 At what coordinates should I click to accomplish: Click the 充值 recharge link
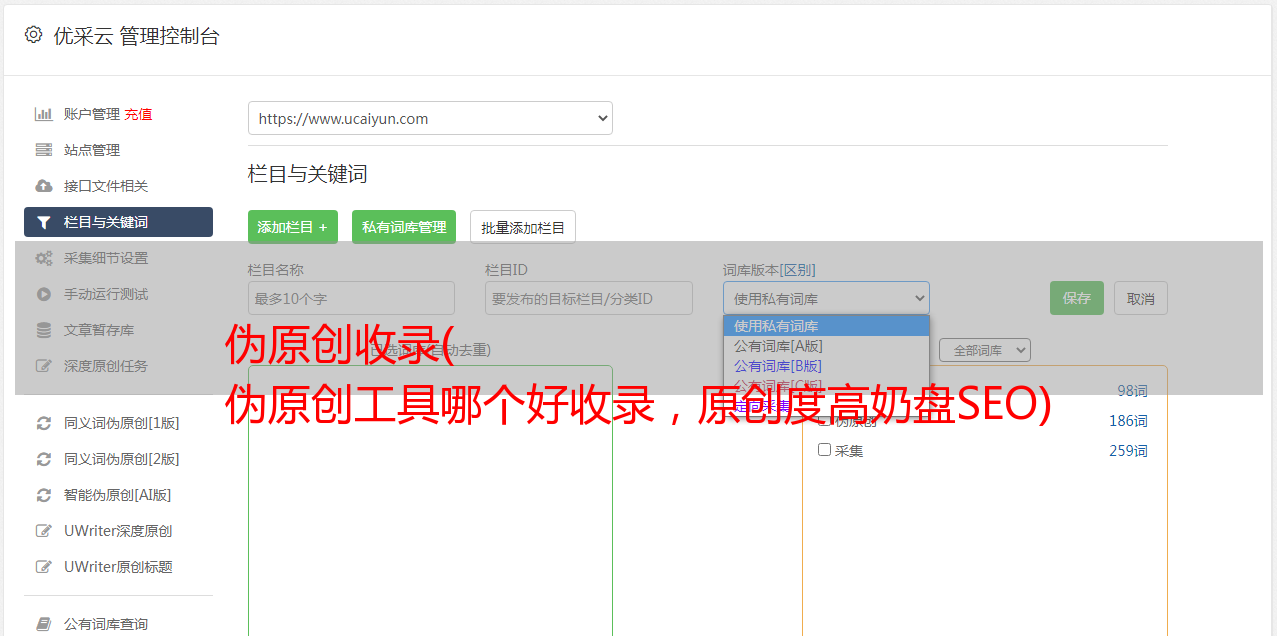pos(139,114)
